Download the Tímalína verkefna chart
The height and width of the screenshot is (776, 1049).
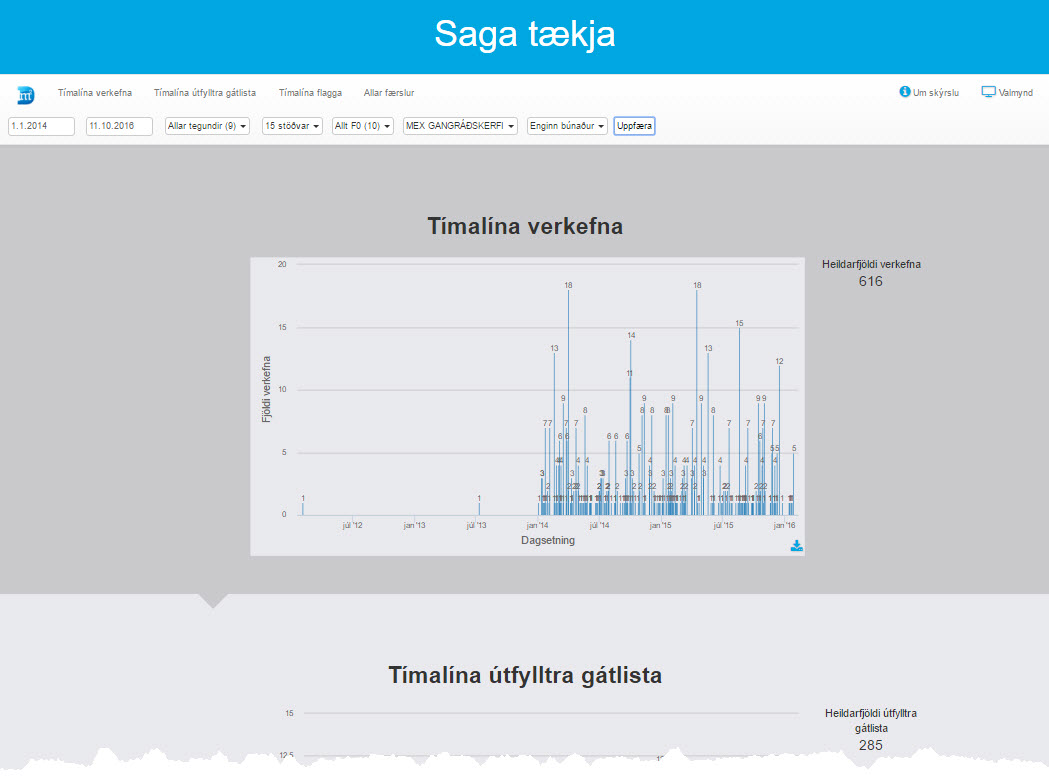pyautogui.click(x=796, y=546)
